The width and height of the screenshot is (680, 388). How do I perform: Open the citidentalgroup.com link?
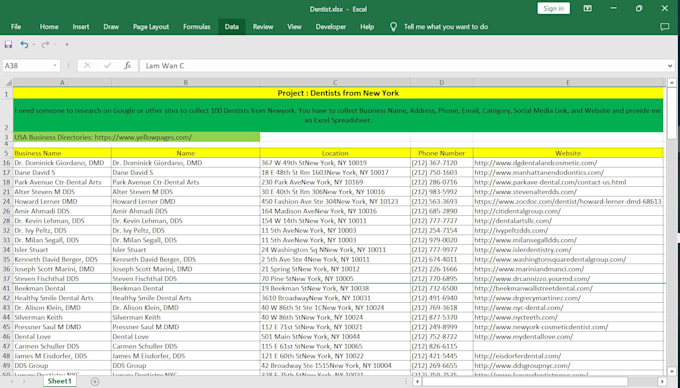[517, 211]
